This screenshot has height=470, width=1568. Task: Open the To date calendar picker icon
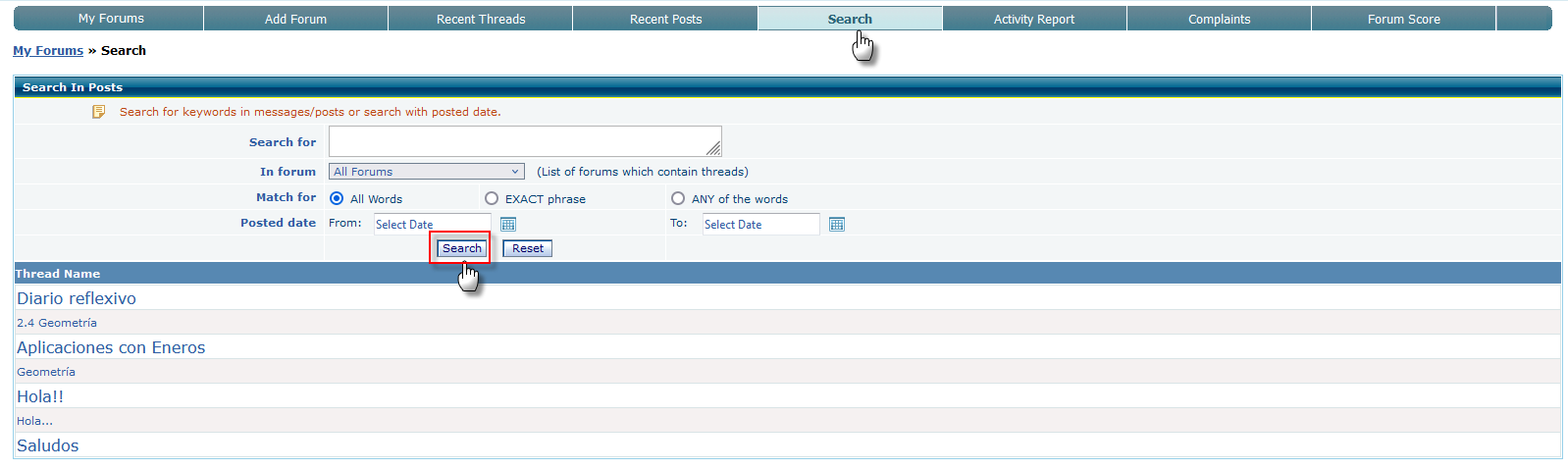pyautogui.click(x=837, y=225)
